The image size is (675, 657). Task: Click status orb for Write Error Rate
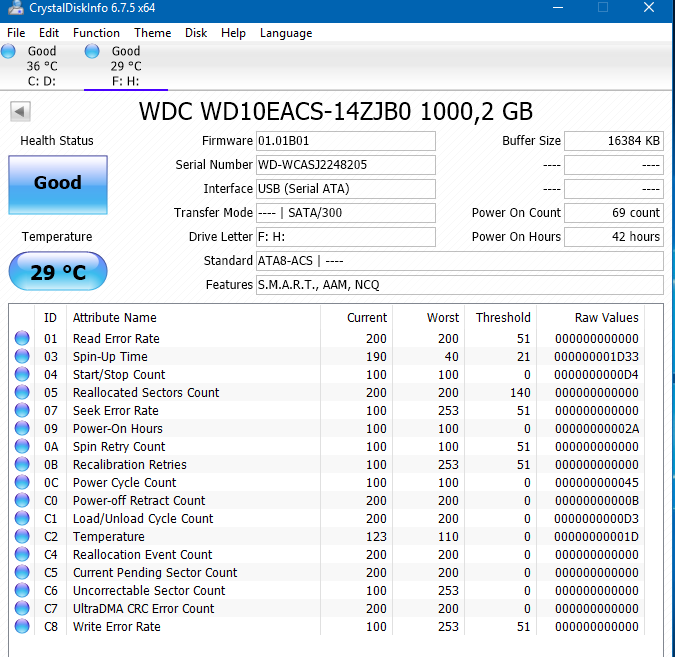click(22, 626)
